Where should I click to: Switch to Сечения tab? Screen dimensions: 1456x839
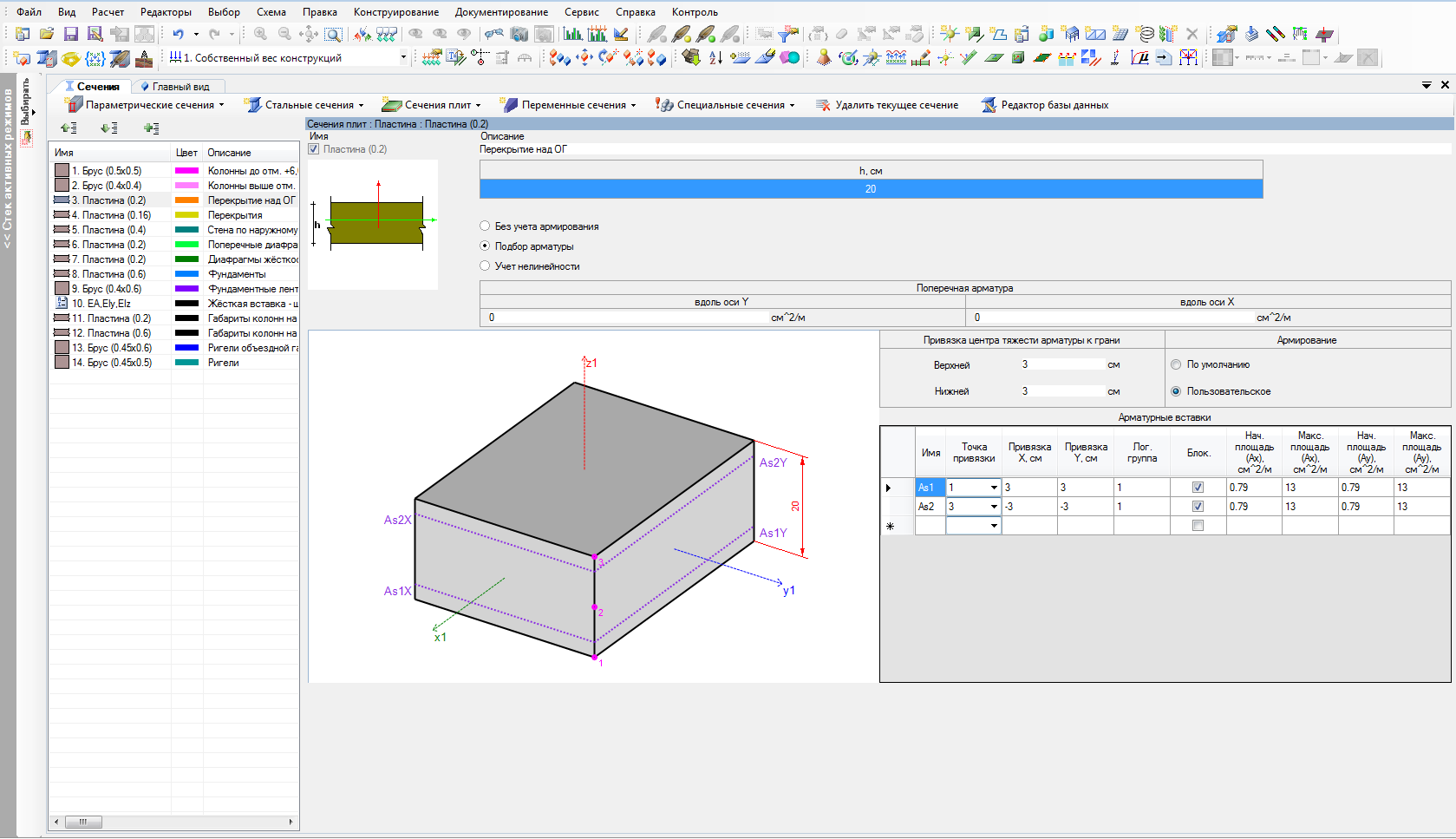pos(92,87)
